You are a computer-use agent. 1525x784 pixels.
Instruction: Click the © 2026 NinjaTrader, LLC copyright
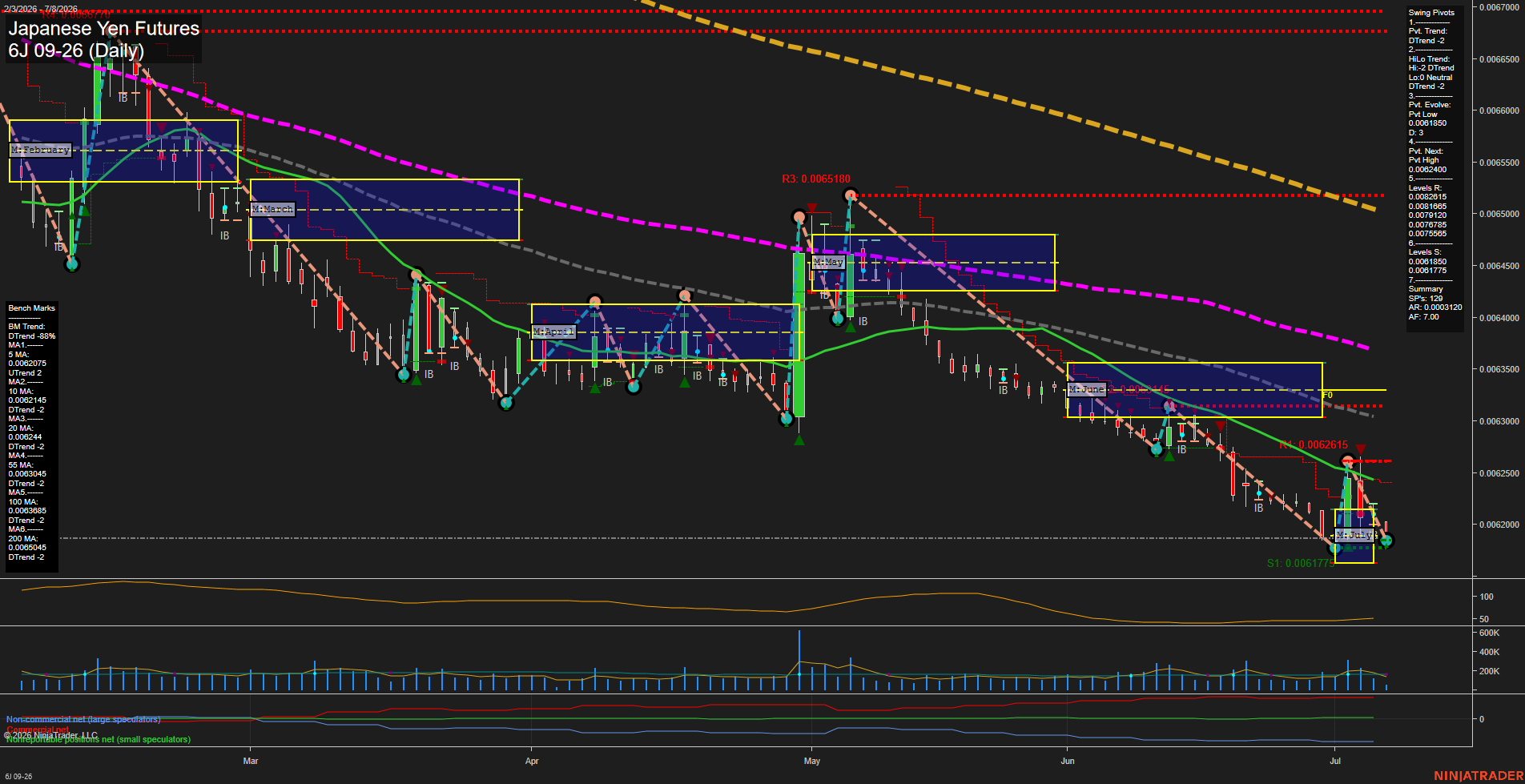51,735
